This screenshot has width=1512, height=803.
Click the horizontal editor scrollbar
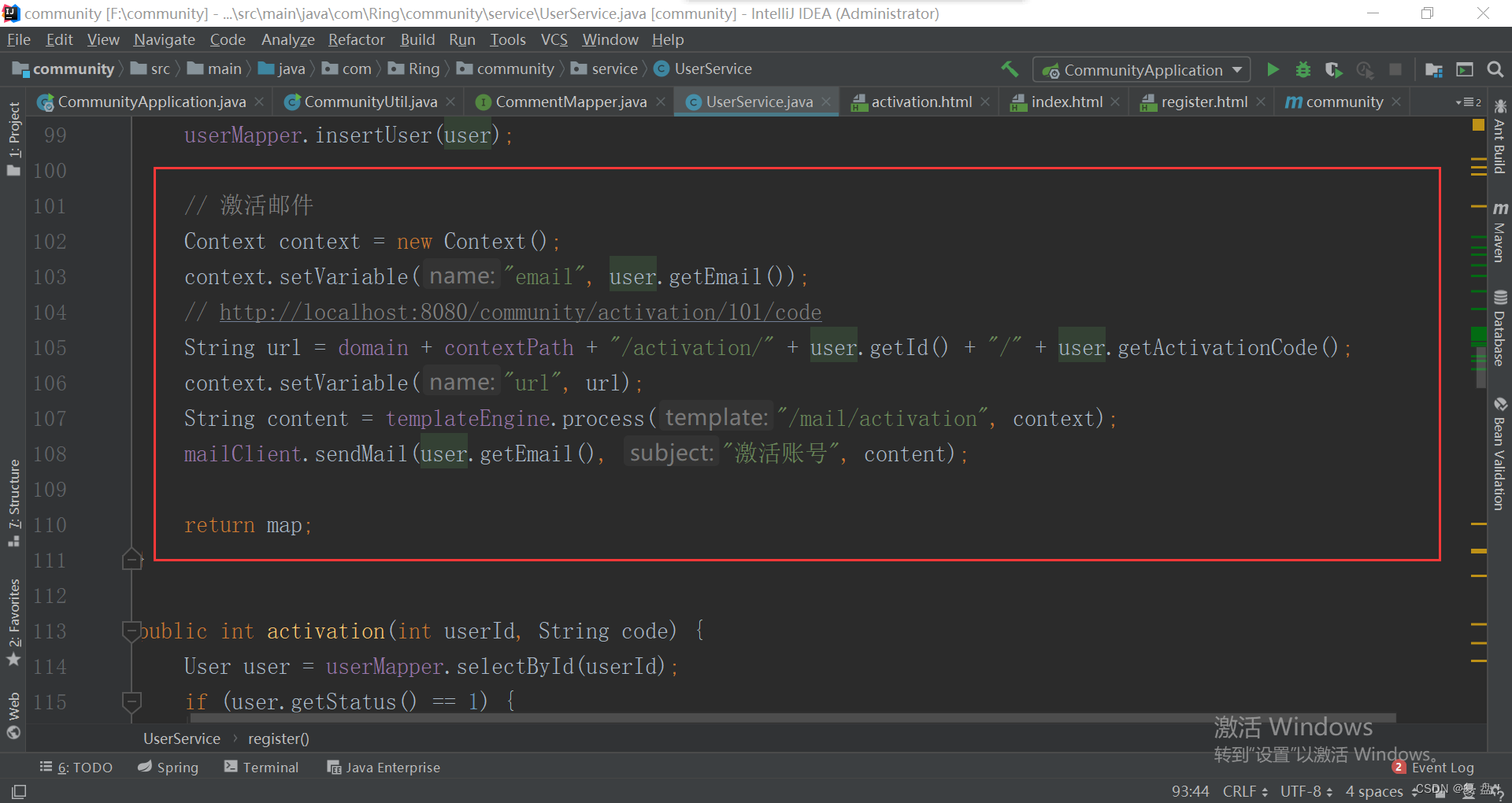point(792,718)
